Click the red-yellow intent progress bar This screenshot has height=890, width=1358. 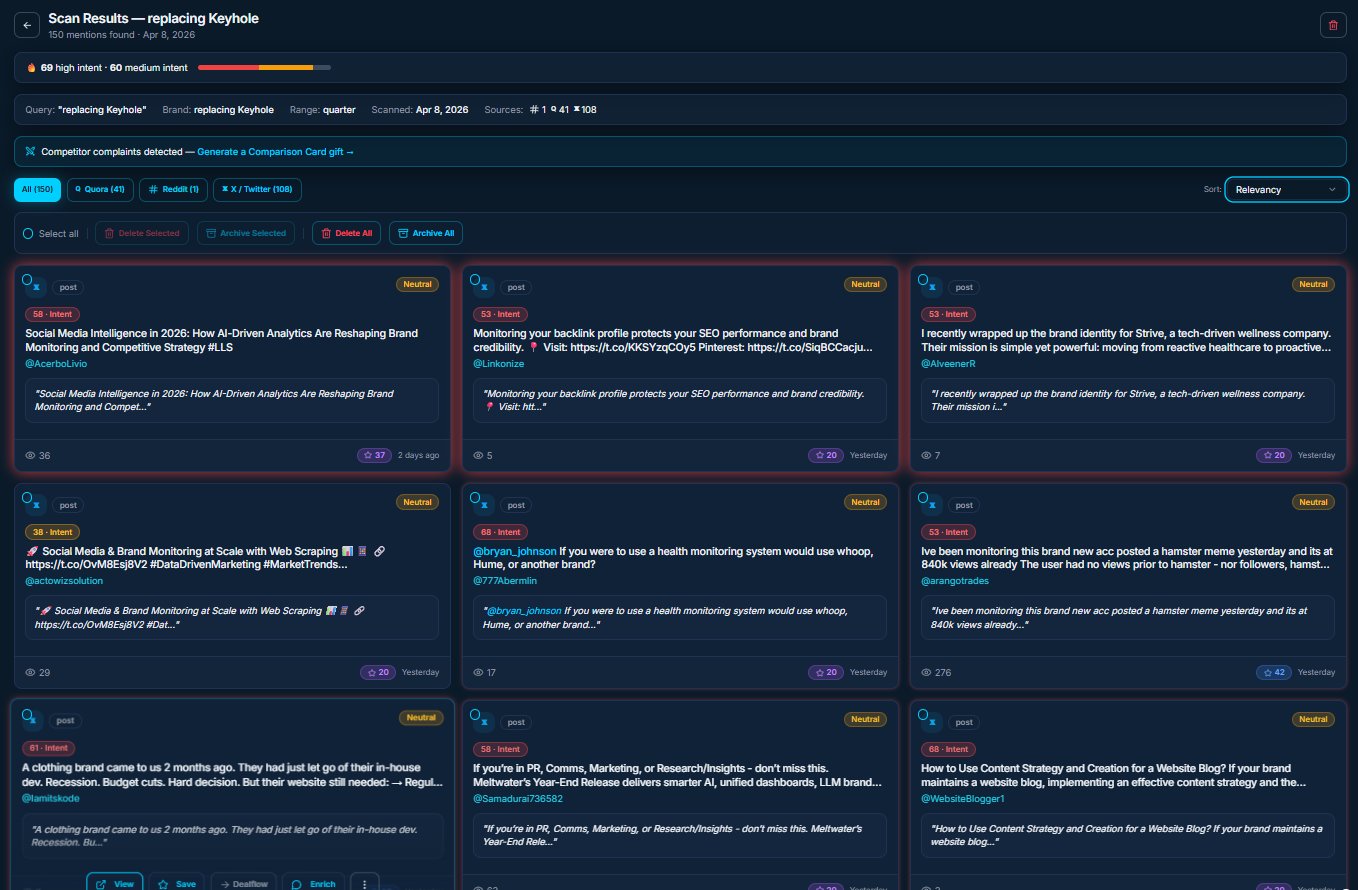265,67
